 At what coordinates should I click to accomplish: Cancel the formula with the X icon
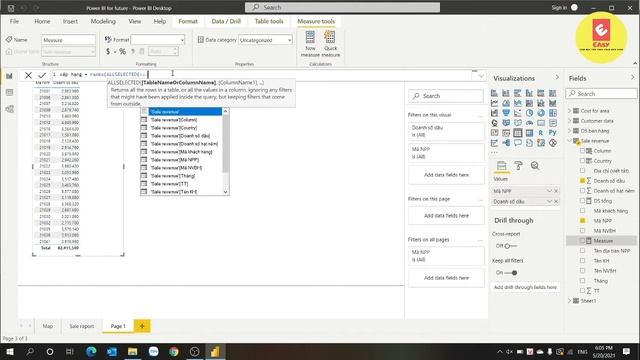tap(28, 75)
